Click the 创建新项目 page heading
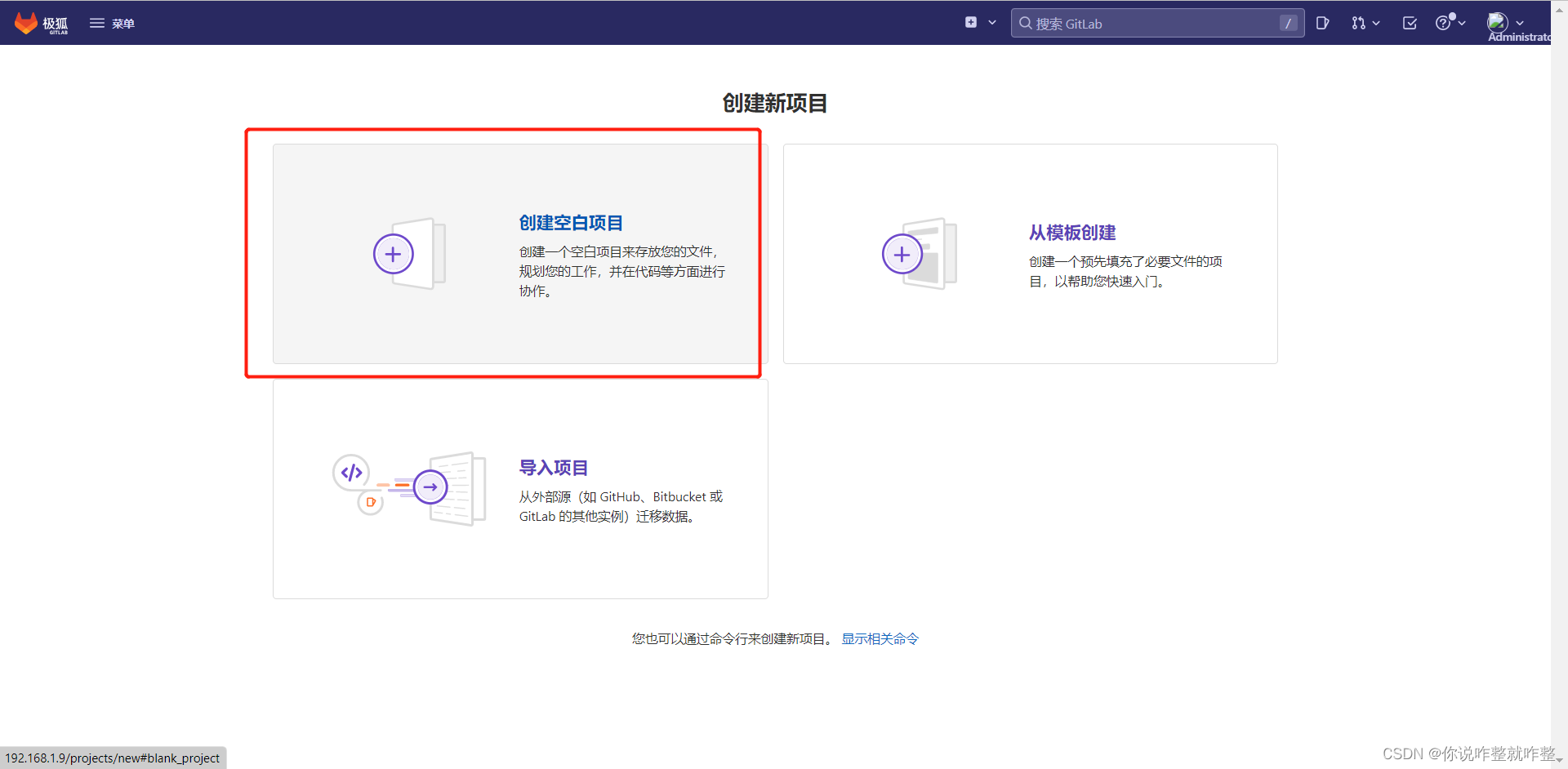 (775, 103)
